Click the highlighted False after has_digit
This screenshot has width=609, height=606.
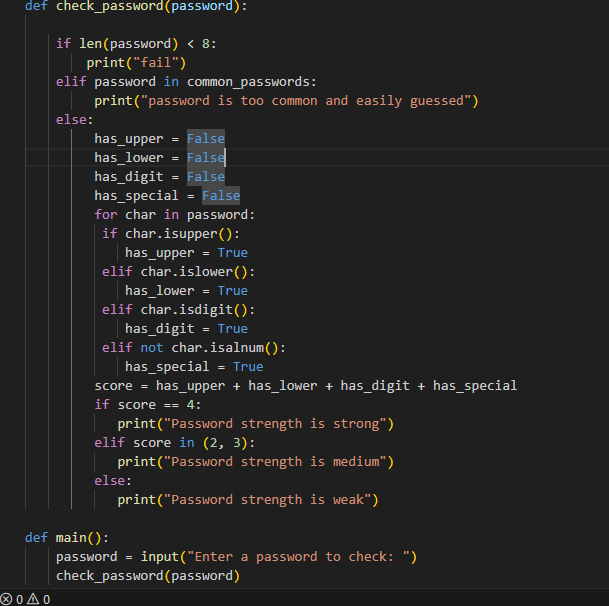tap(206, 177)
